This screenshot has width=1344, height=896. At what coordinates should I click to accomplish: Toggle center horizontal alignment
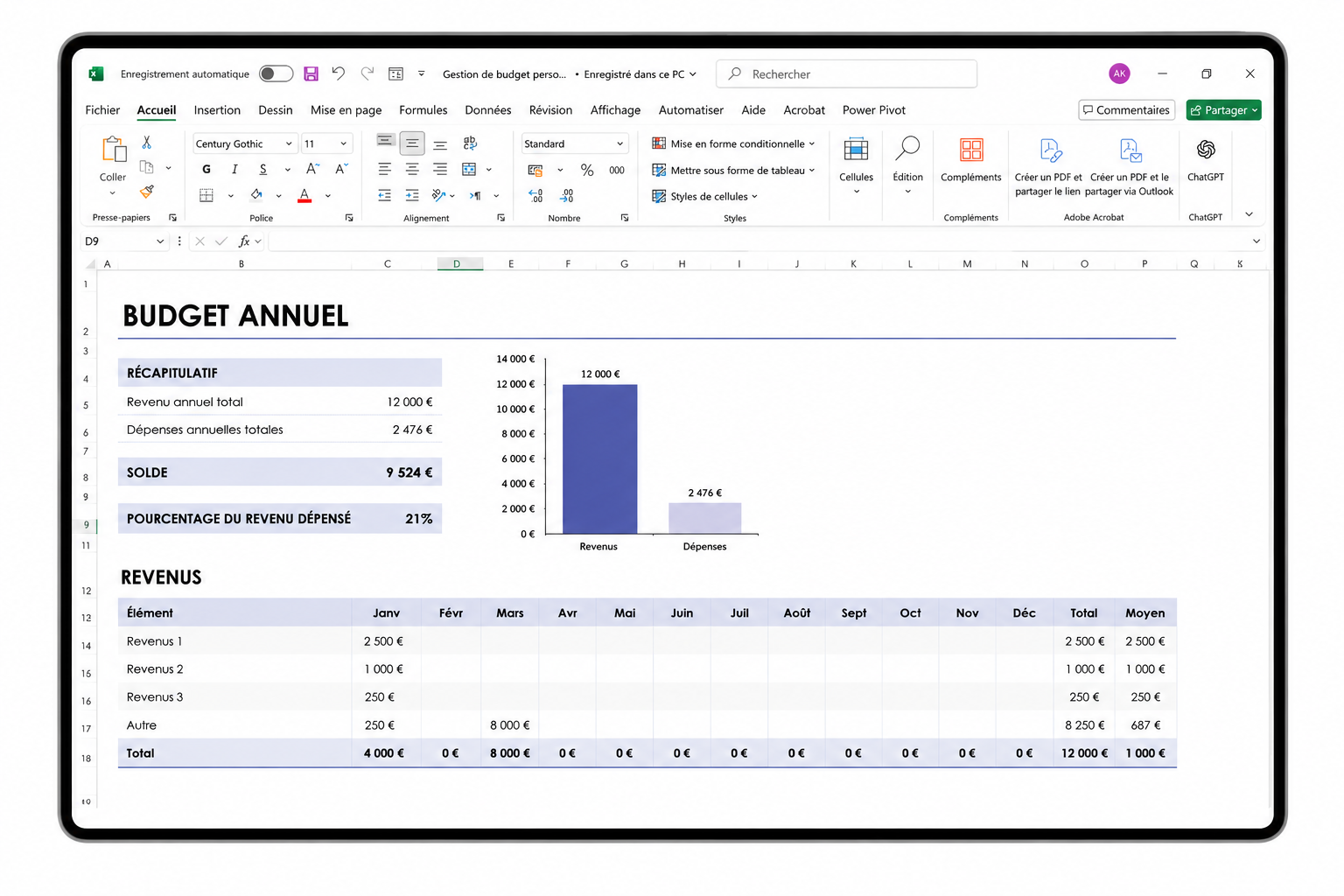(412, 169)
